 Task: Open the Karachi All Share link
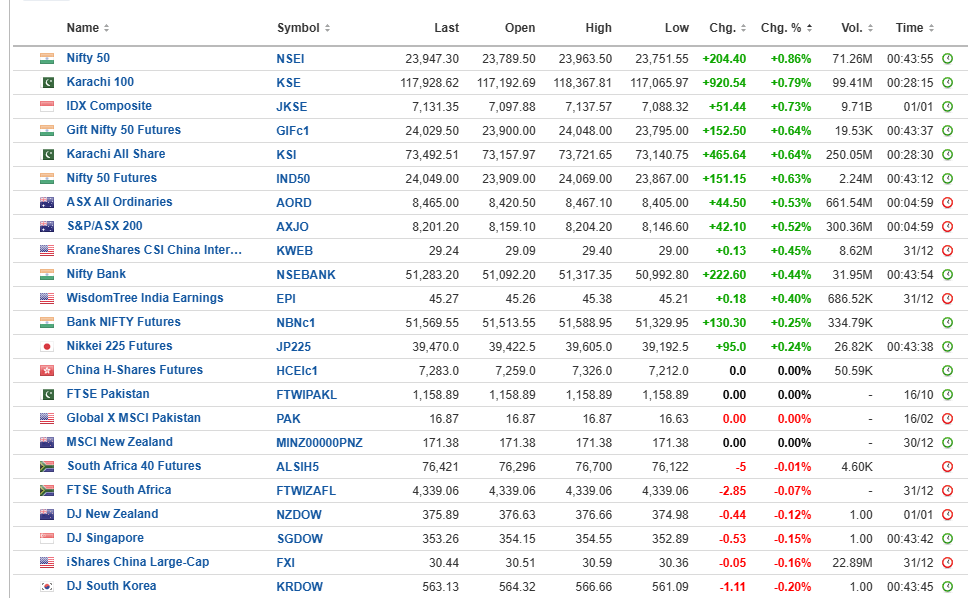pos(116,154)
